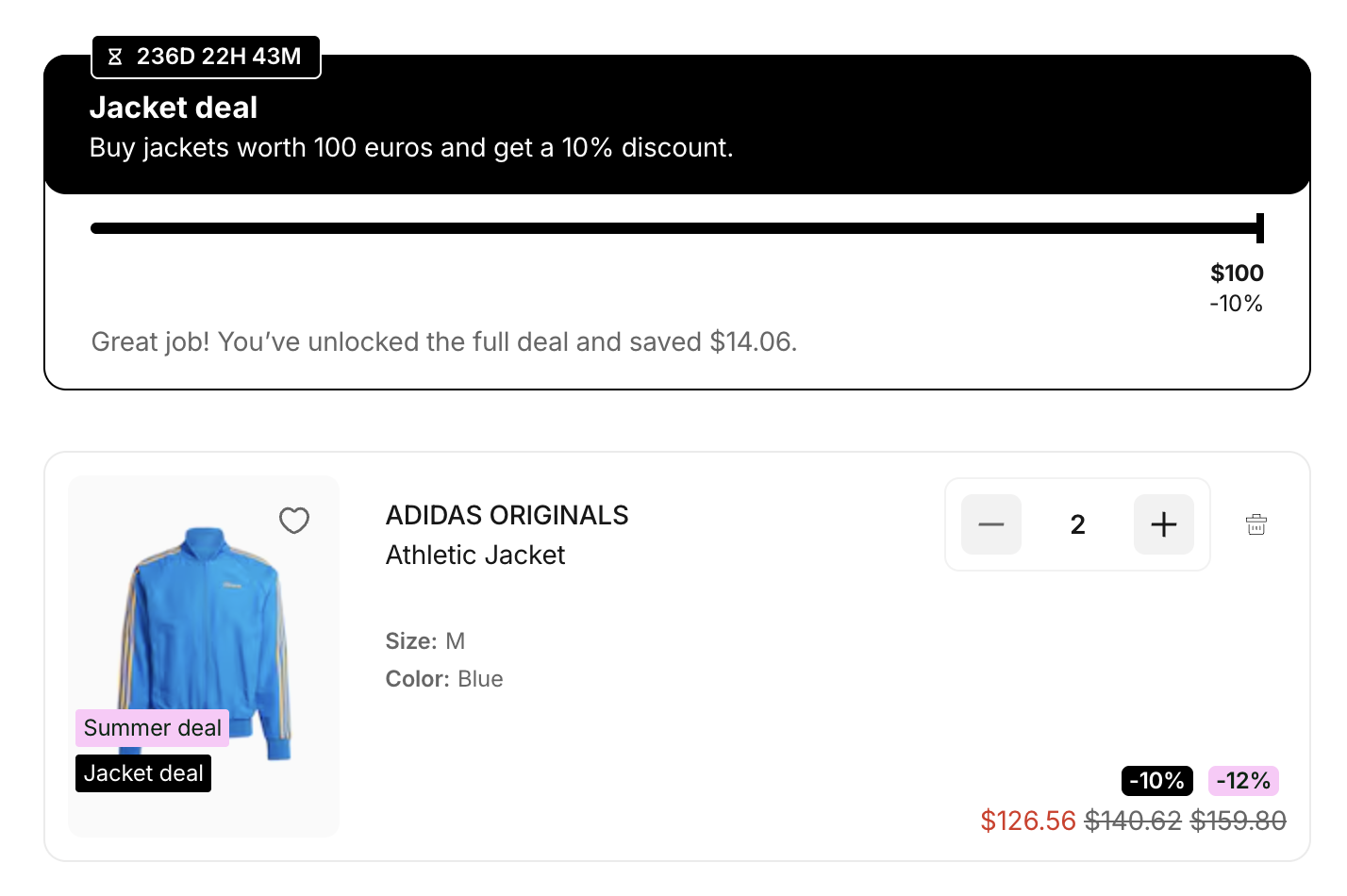Click the ADIDAS ORIGINALS brand name
Image resolution: width=1347 pixels, height=896 pixels.
(507, 515)
